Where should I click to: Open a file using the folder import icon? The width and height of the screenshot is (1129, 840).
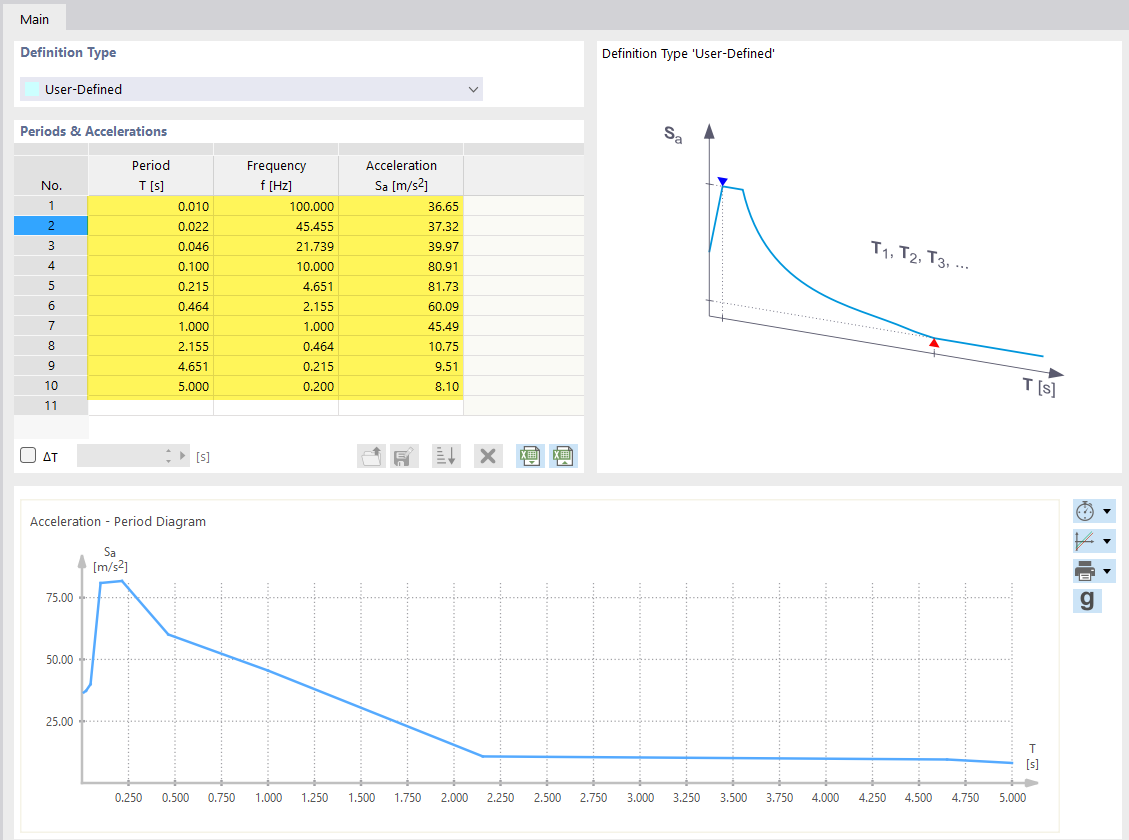pos(371,456)
